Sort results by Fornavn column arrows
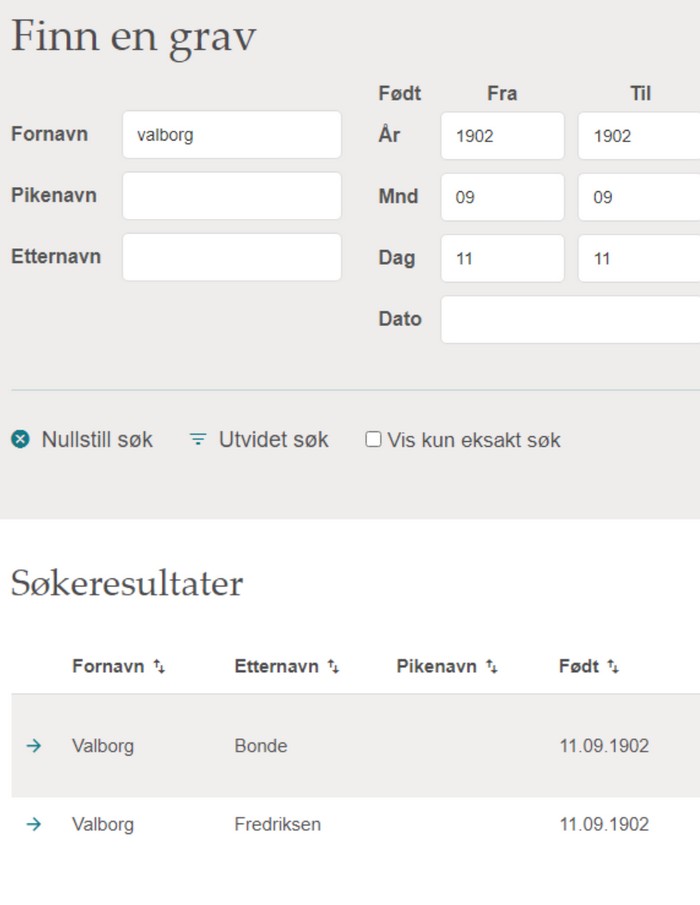This screenshot has height=905, width=700. pos(159,667)
